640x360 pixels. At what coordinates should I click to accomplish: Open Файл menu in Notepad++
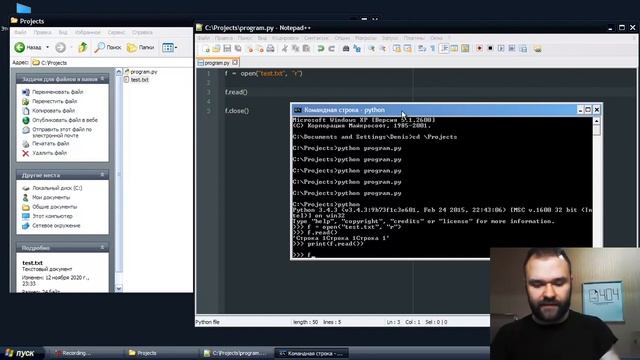[x=204, y=38]
